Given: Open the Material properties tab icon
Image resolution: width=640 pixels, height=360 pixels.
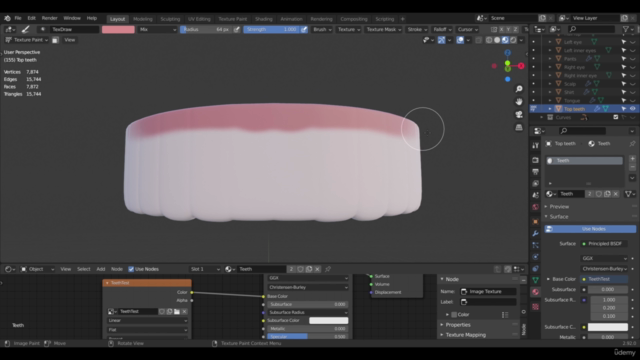Looking at the screenshot, I should (536, 292).
